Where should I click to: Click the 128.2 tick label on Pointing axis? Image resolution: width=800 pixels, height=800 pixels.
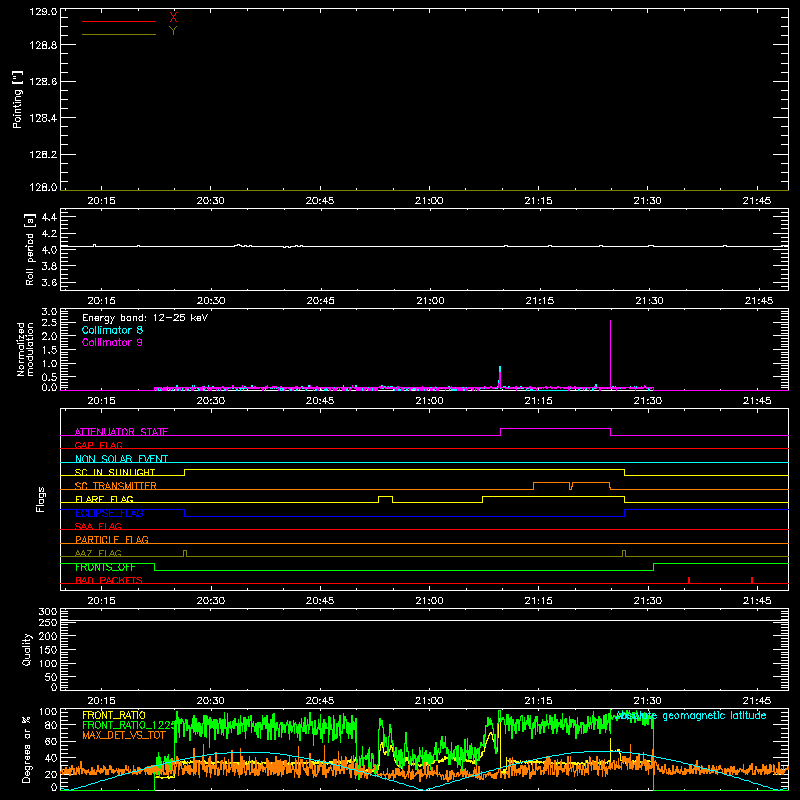(43, 155)
